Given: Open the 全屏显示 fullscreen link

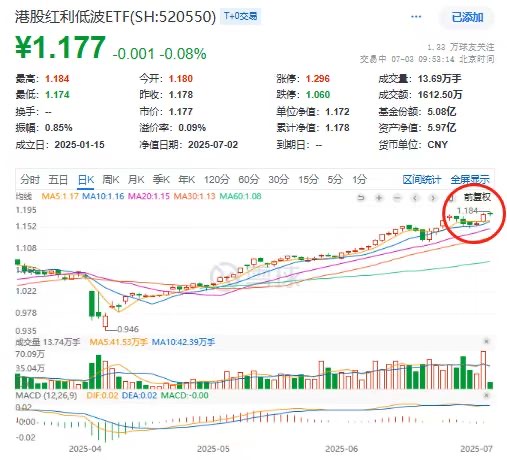Looking at the screenshot, I should tap(470, 180).
